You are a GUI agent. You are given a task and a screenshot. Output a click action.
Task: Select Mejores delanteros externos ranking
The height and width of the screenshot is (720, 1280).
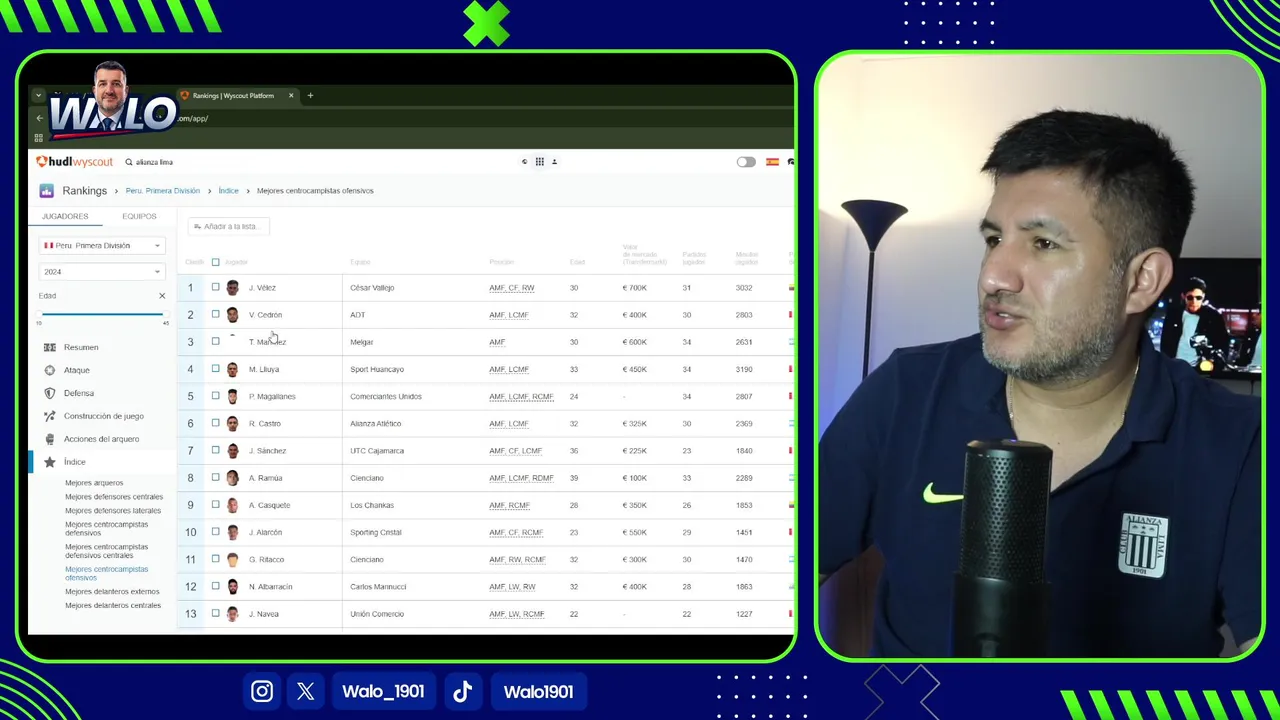[112, 592]
